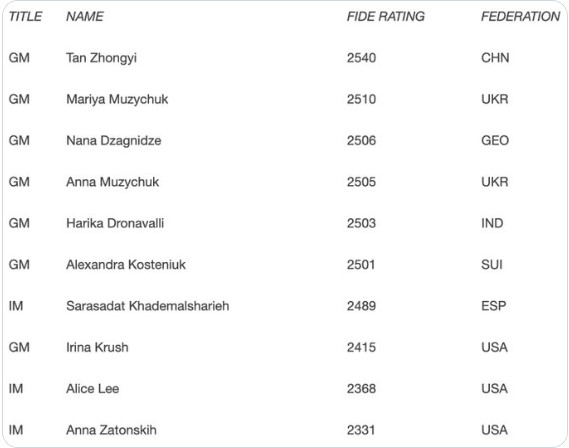This screenshot has height=448, width=569.
Task: Click the FEDERATION column header
Action: (520, 16)
